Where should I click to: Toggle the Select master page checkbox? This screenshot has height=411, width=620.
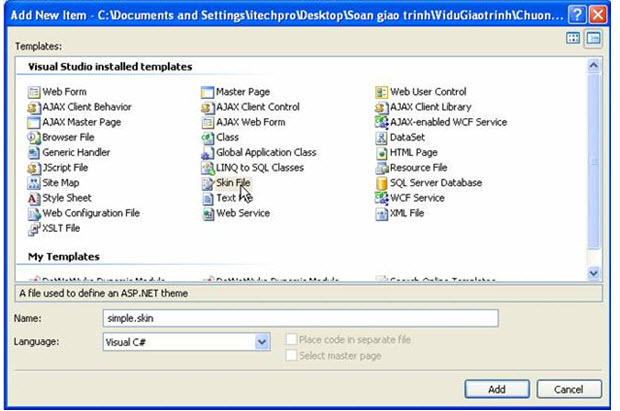292,355
